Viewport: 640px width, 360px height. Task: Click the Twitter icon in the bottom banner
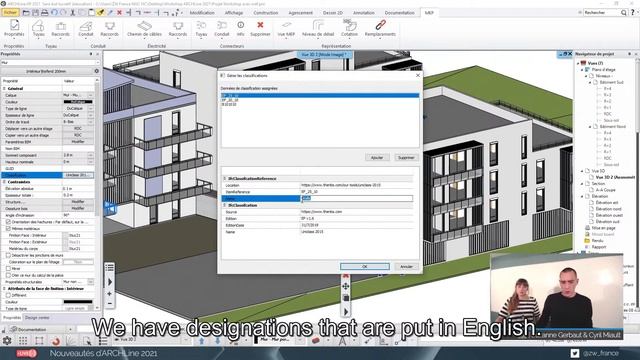[x=575, y=353]
